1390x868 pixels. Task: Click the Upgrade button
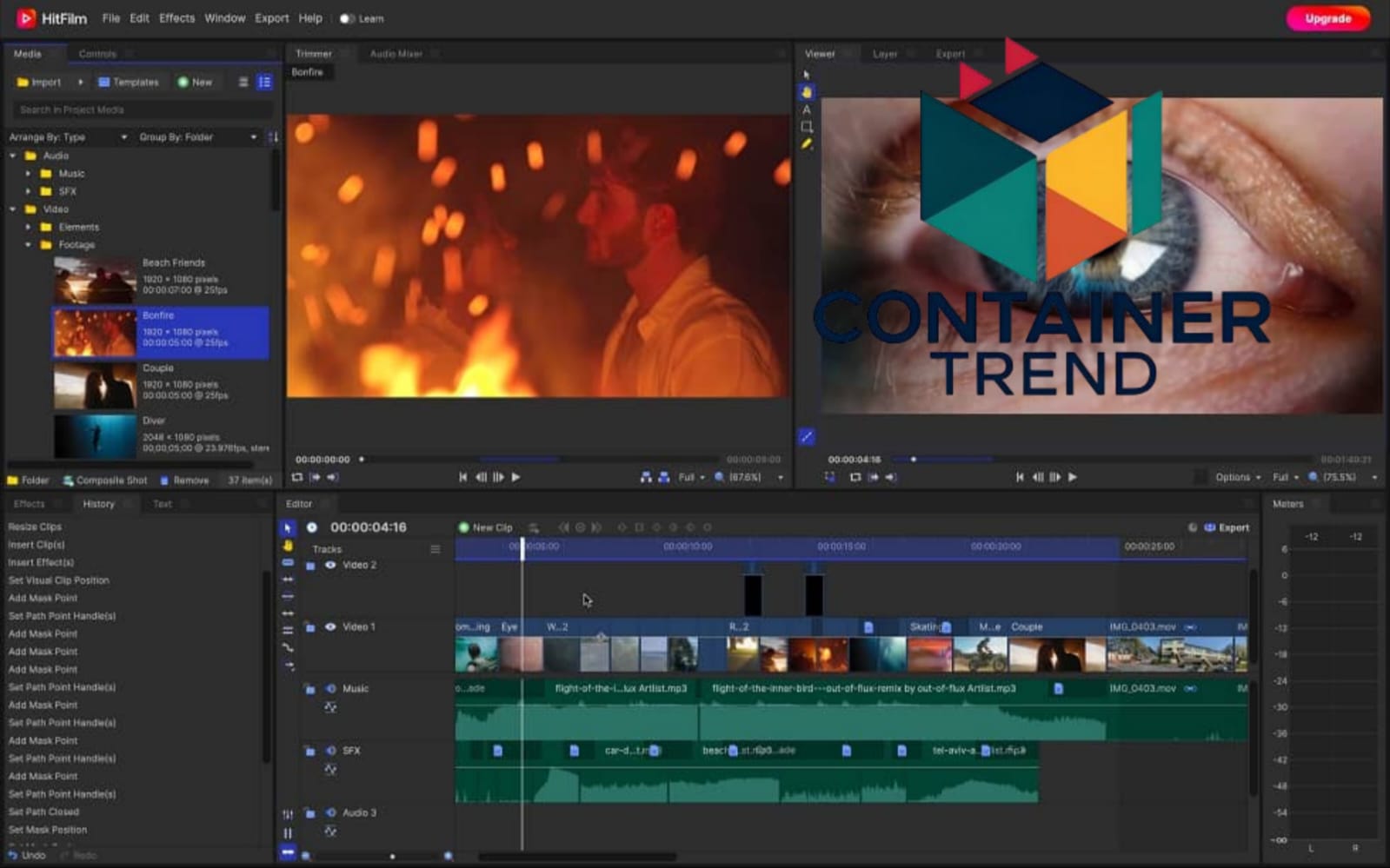coord(1328,18)
